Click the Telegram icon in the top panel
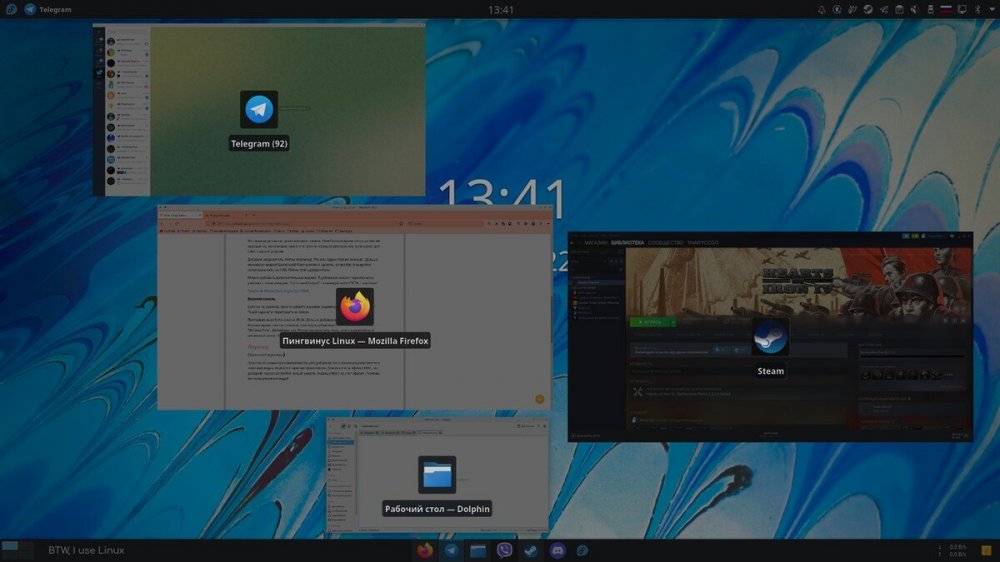This screenshot has width=1000, height=562. (30, 9)
